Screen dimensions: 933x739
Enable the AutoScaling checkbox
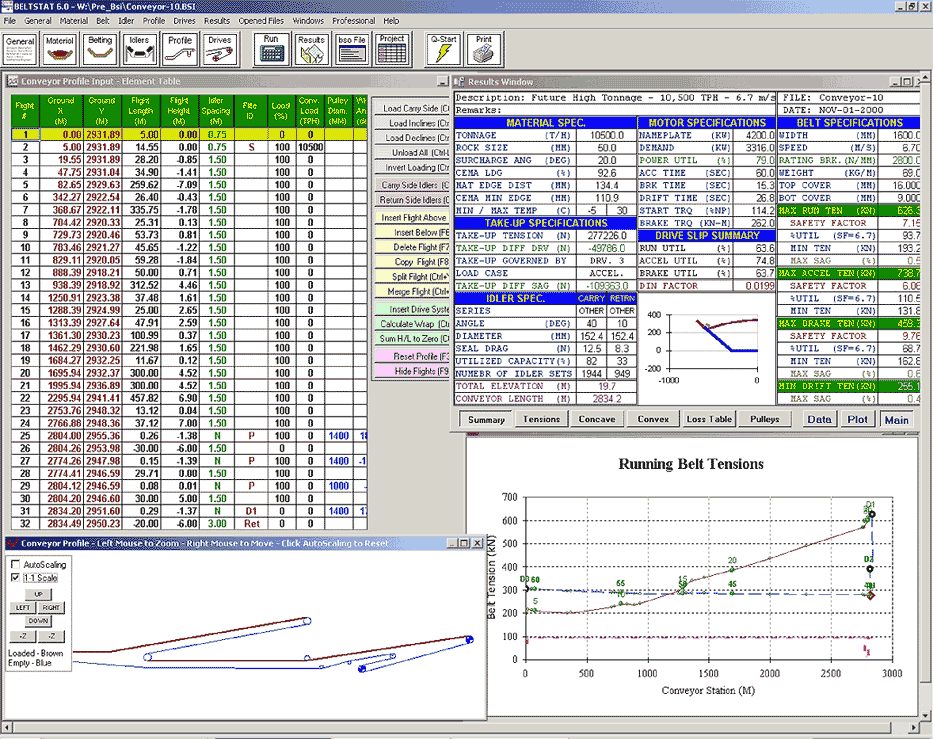coord(15,564)
